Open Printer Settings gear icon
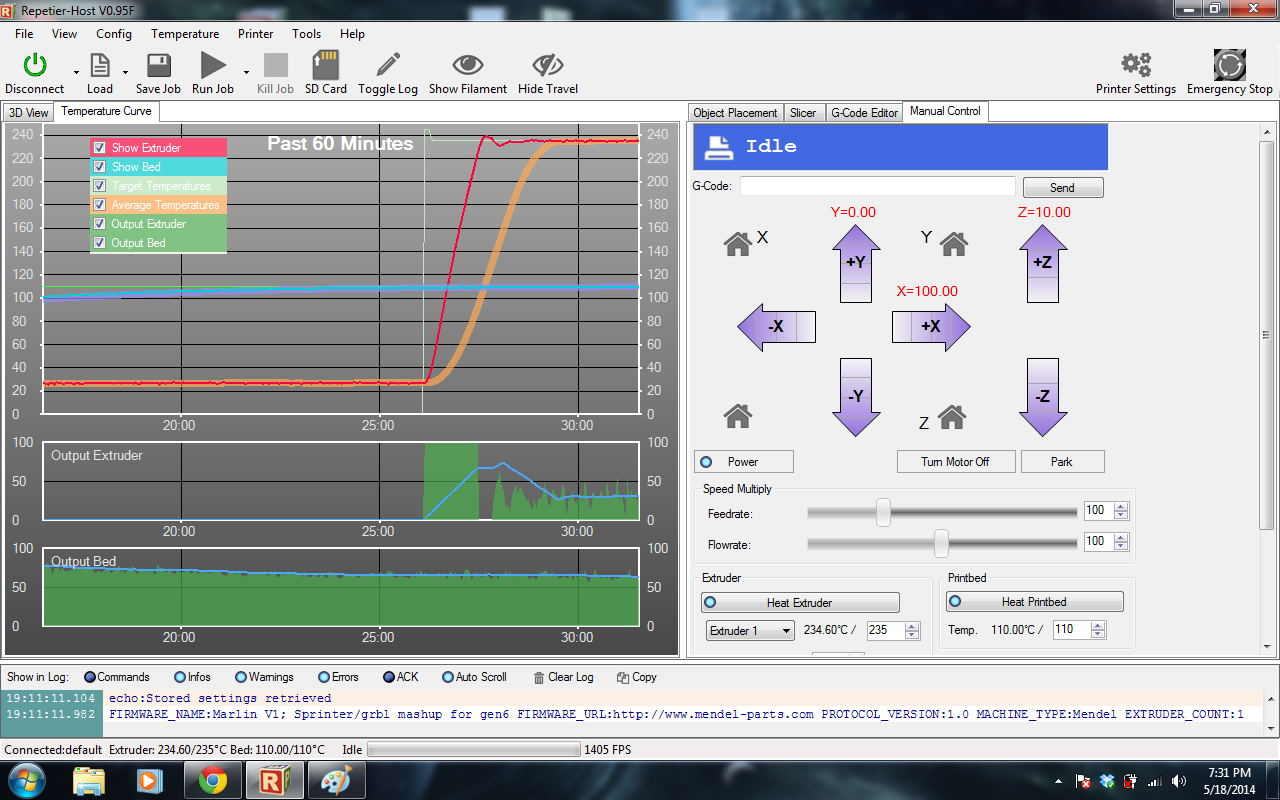Image resolution: width=1280 pixels, height=800 pixels. (x=1135, y=66)
